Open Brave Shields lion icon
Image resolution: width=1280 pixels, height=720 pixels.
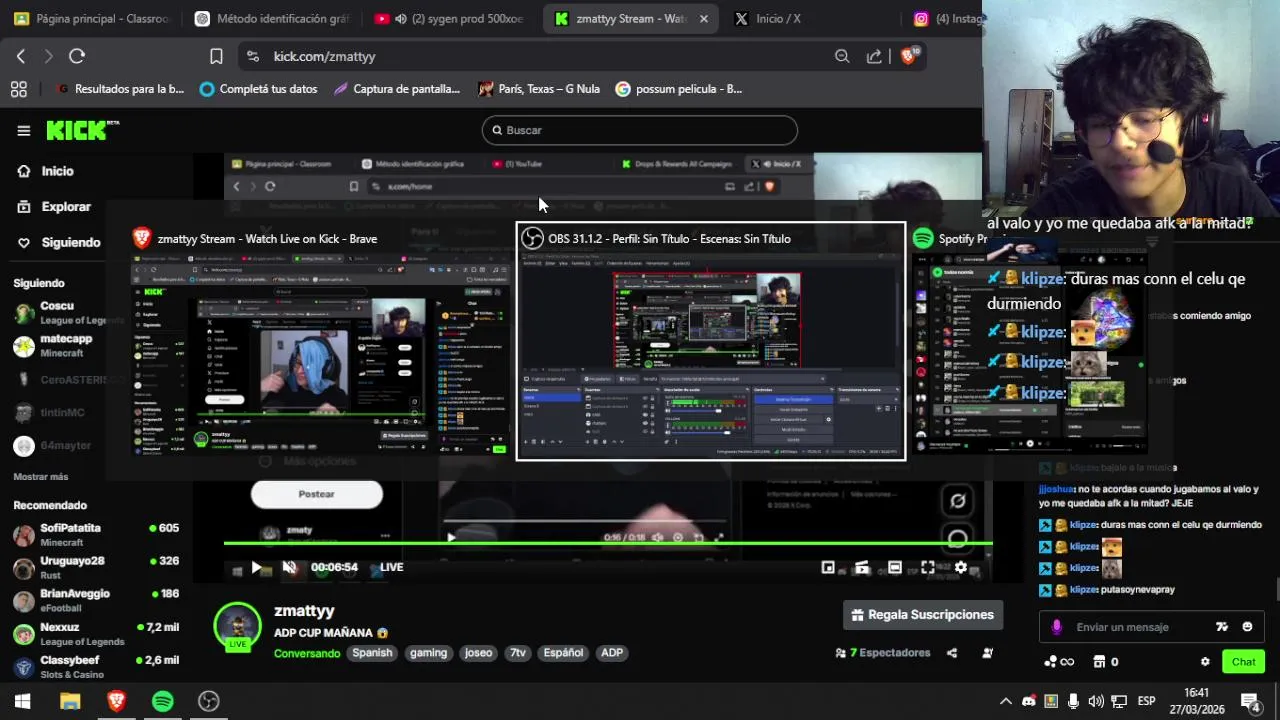[x=908, y=56]
